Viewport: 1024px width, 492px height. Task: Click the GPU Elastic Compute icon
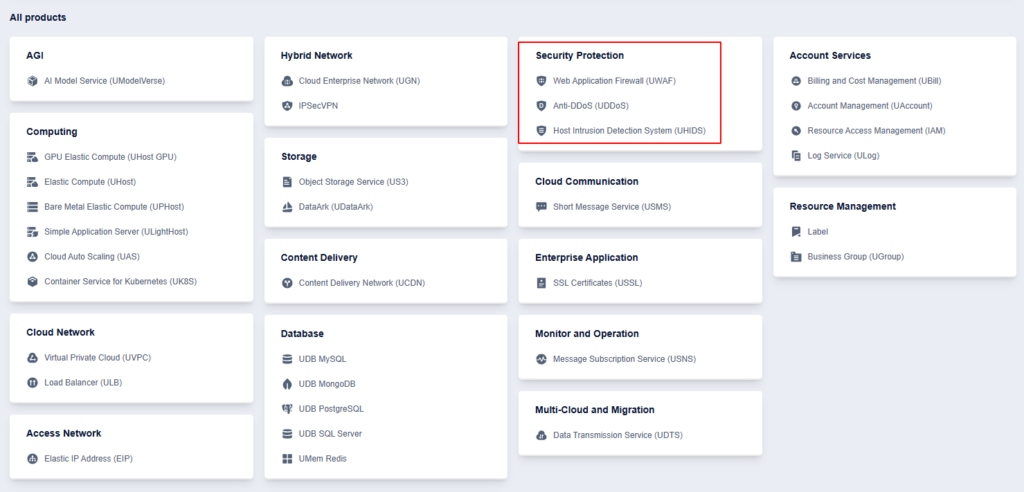pos(32,157)
